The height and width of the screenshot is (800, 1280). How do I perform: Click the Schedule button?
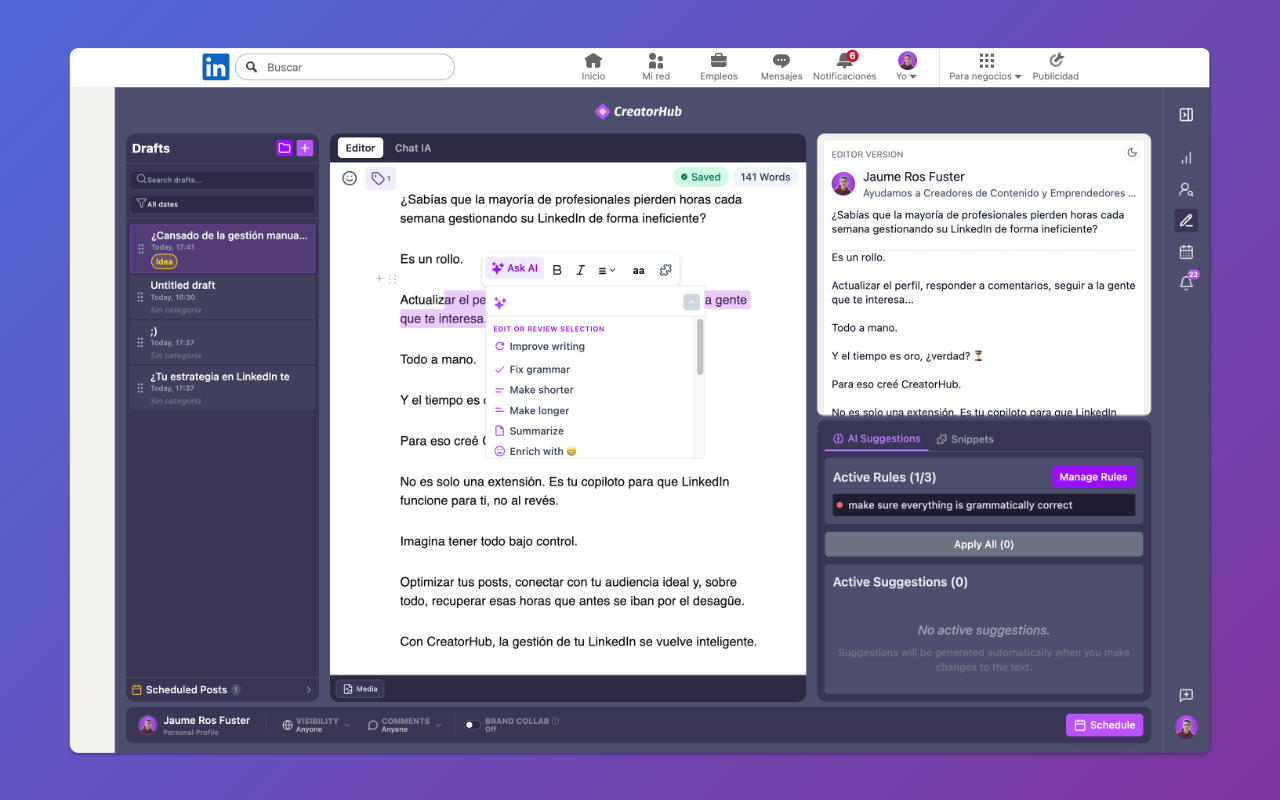click(x=1104, y=724)
